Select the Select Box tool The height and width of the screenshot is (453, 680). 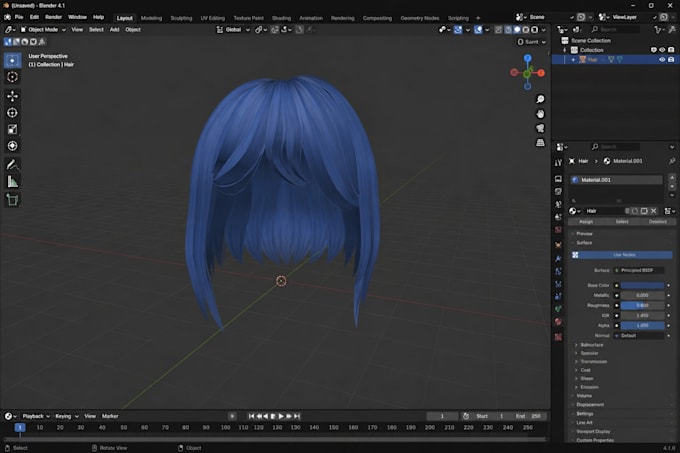(x=12, y=60)
